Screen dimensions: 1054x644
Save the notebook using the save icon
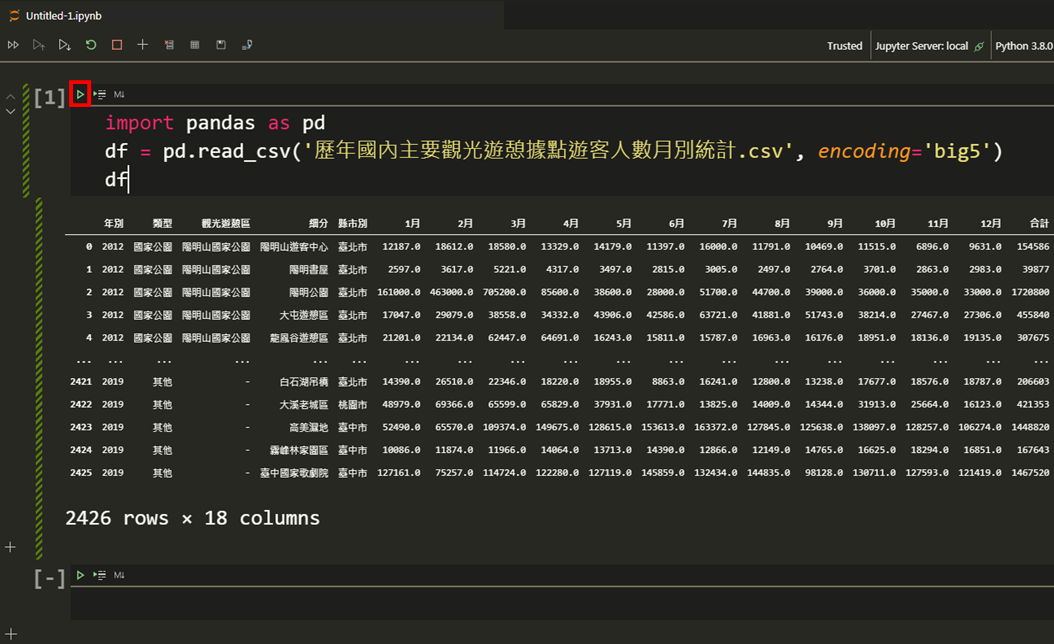tap(222, 44)
